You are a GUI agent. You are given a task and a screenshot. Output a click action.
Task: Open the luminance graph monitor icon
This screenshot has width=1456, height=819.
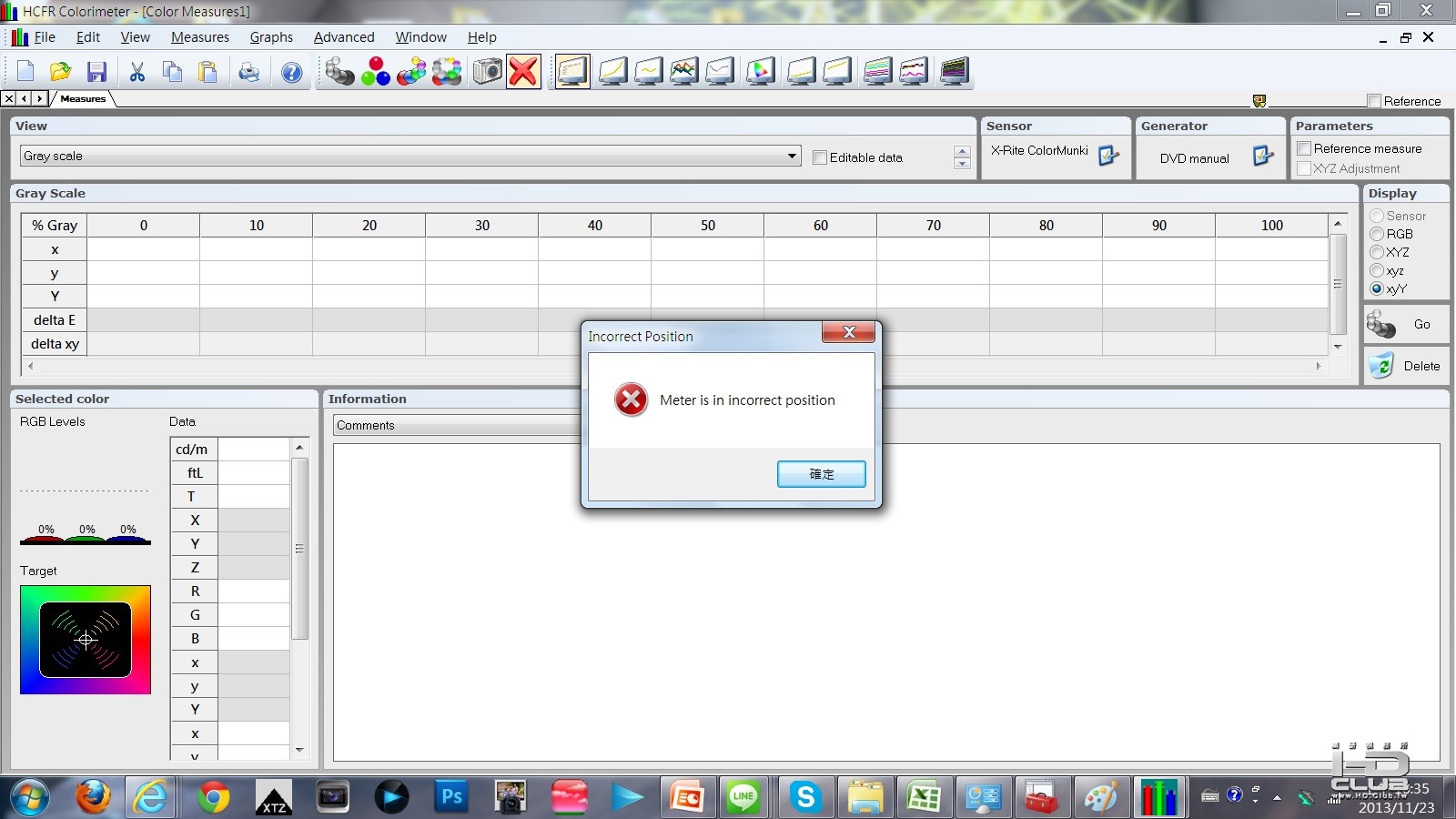[x=612, y=71]
